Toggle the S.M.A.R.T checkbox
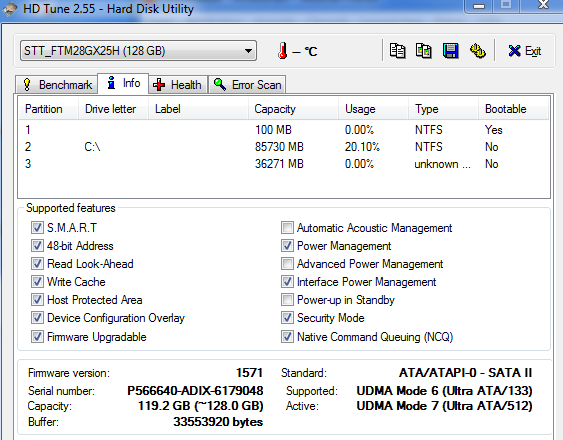This screenshot has width=563, height=440. [x=37, y=228]
